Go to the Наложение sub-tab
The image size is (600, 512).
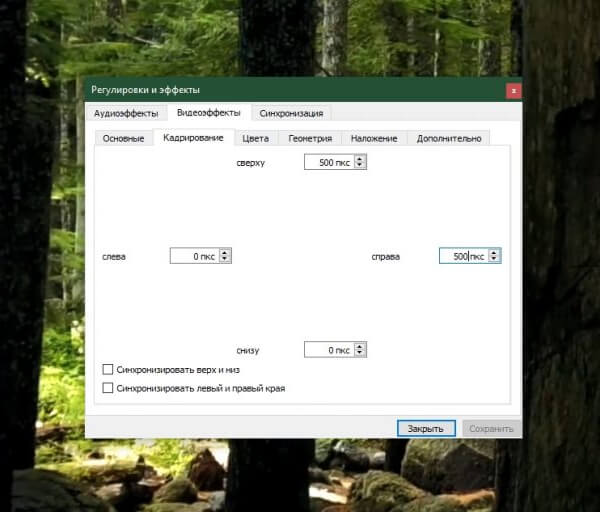point(374,138)
